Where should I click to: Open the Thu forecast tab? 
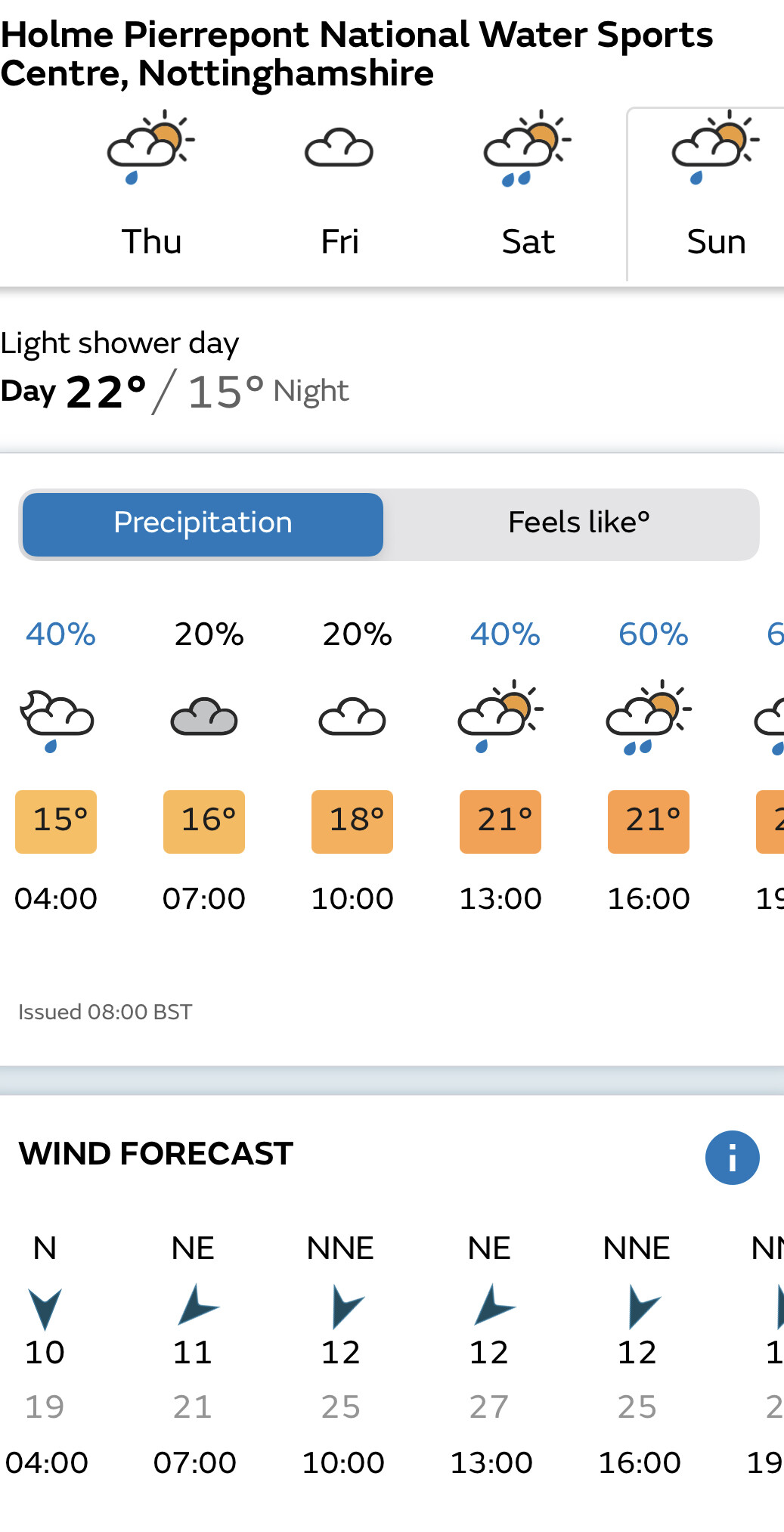(151, 194)
